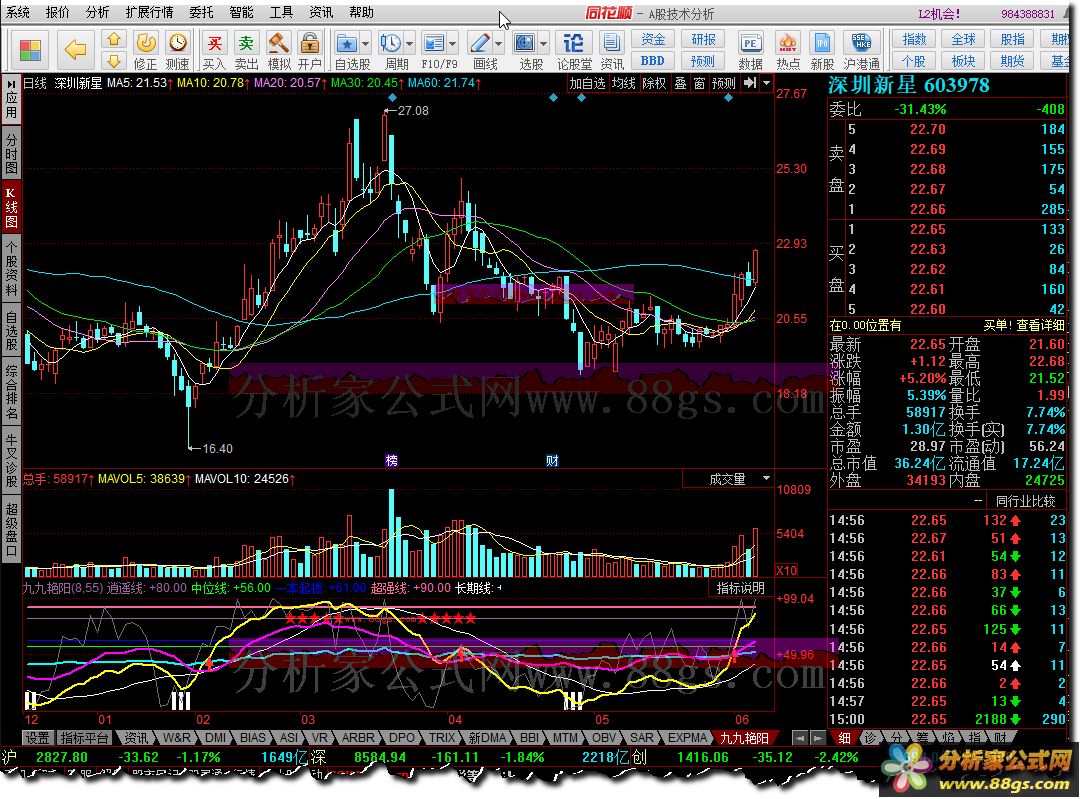Switch to K线图 view in left sidebar

point(11,207)
